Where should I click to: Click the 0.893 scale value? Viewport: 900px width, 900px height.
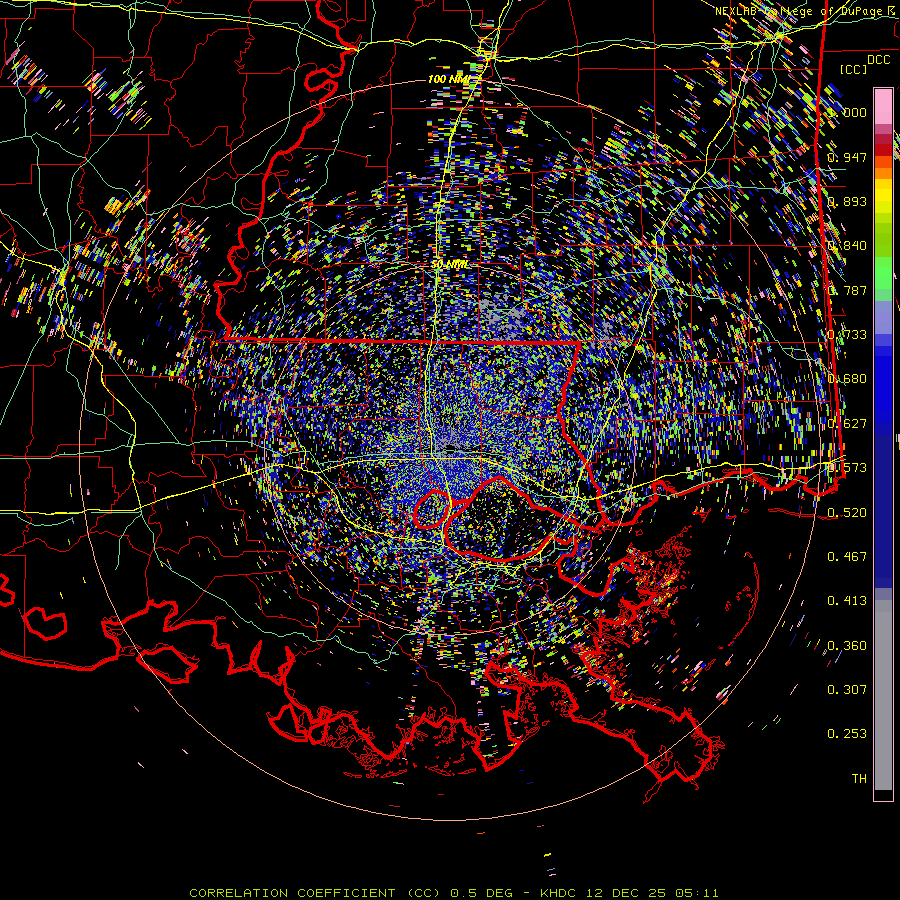[x=847, y=201]
